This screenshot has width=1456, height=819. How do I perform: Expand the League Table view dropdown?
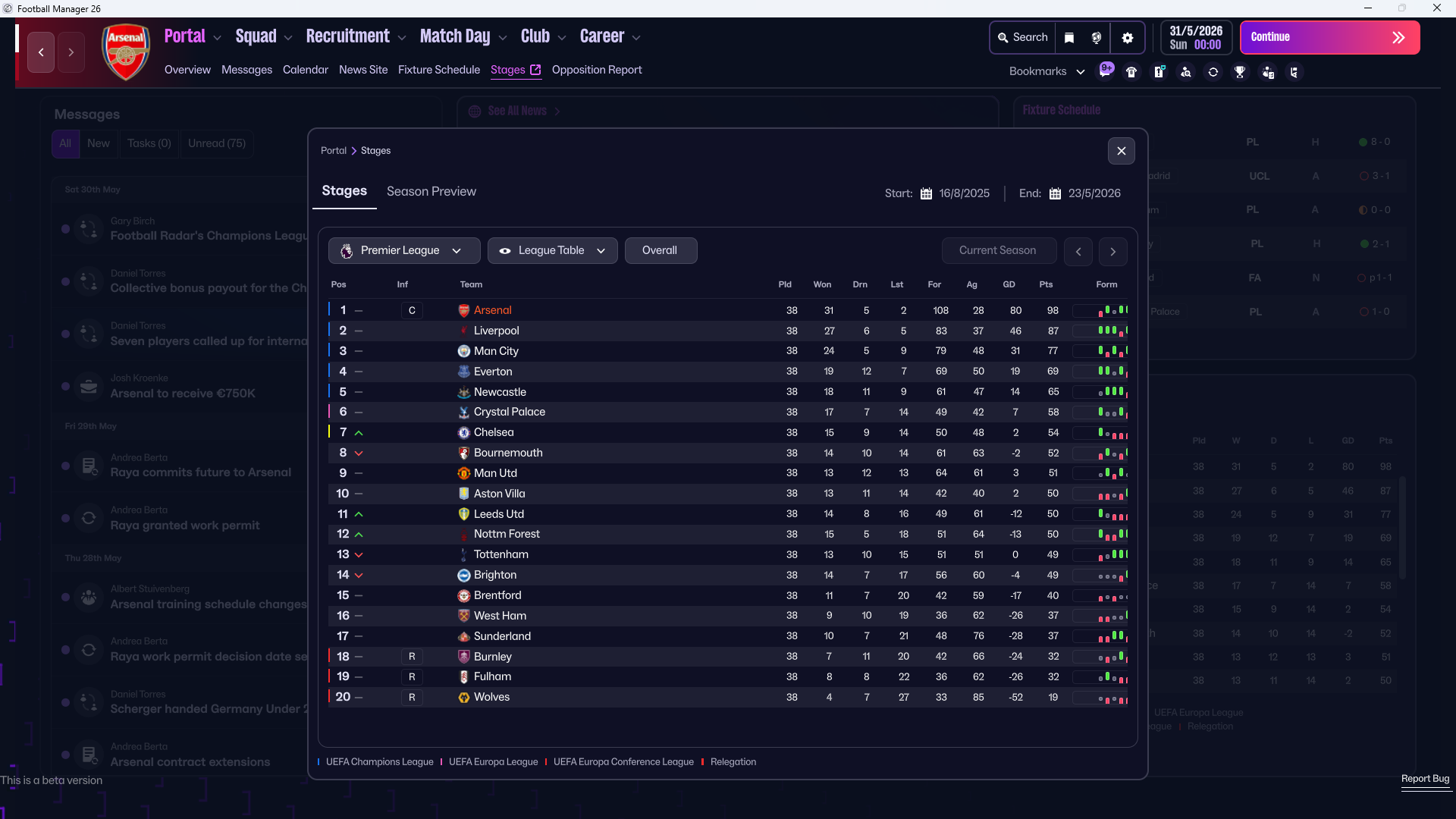[x=552, y=250]
